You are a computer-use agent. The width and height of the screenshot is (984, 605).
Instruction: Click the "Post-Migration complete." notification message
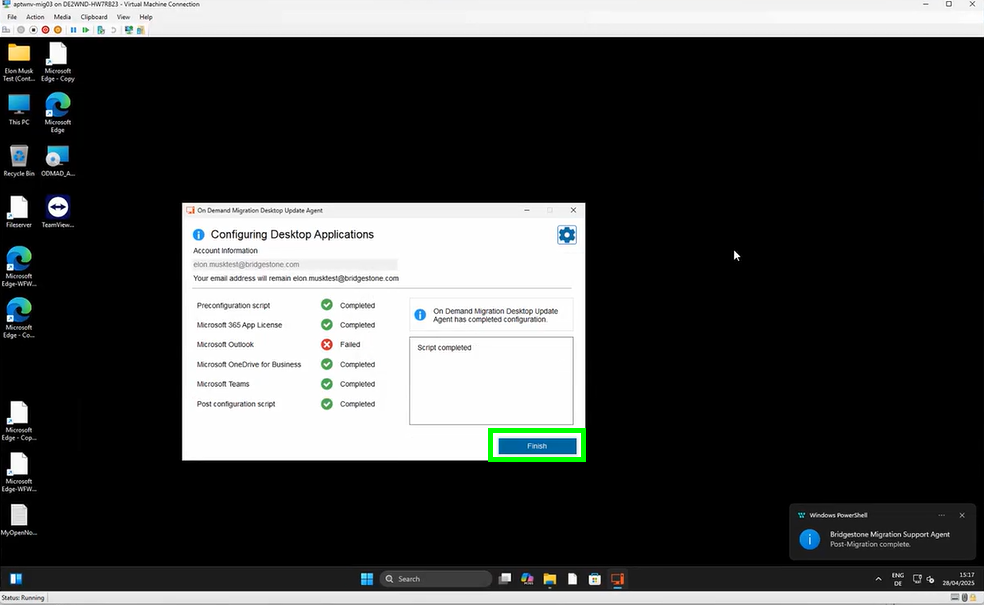[870, 544]
